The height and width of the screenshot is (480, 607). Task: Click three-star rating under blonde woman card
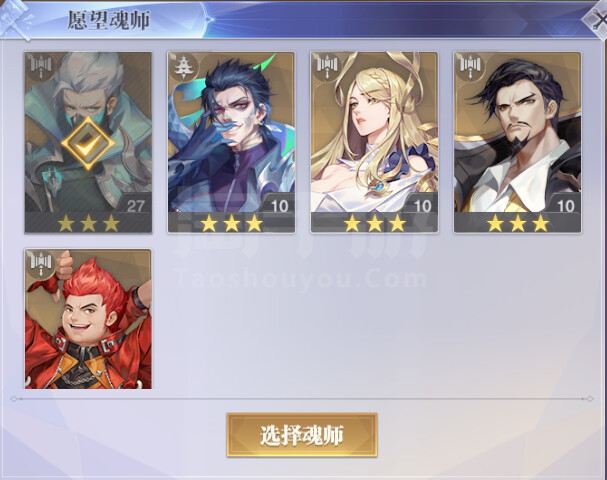pos(375,223)
